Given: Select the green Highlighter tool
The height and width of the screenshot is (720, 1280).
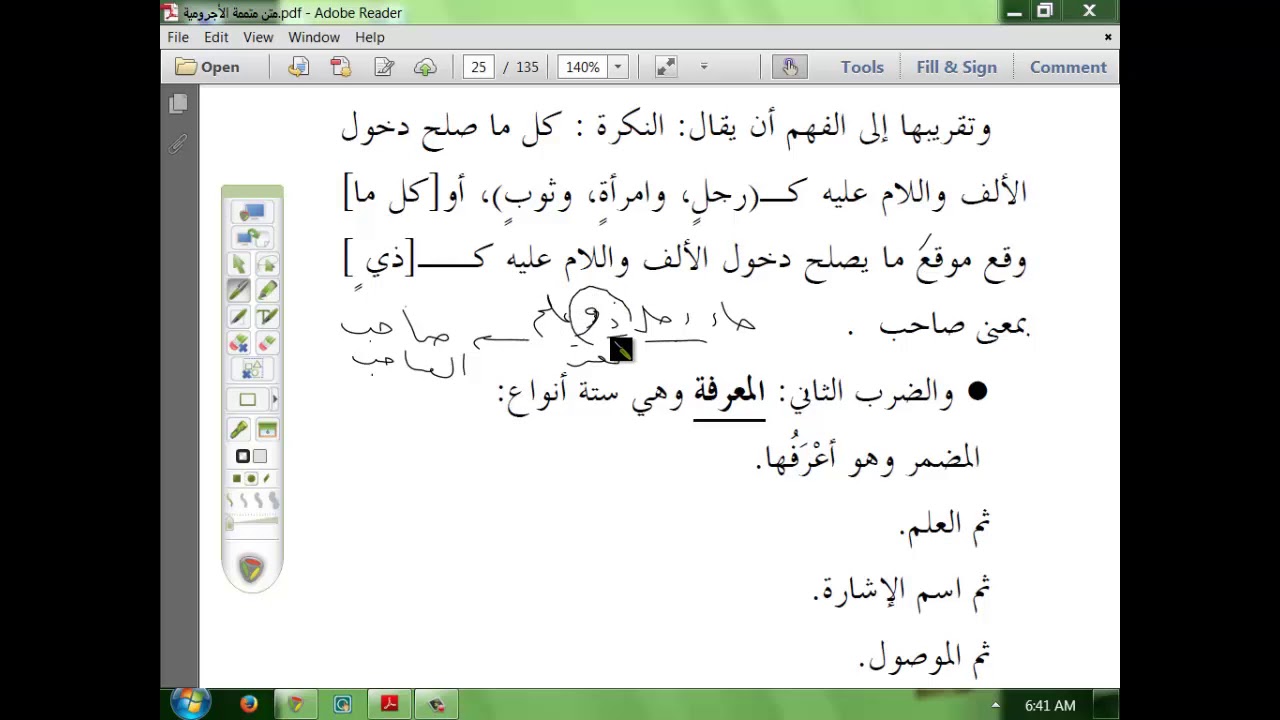Looking at the screenshot, I should click(266, 291).
